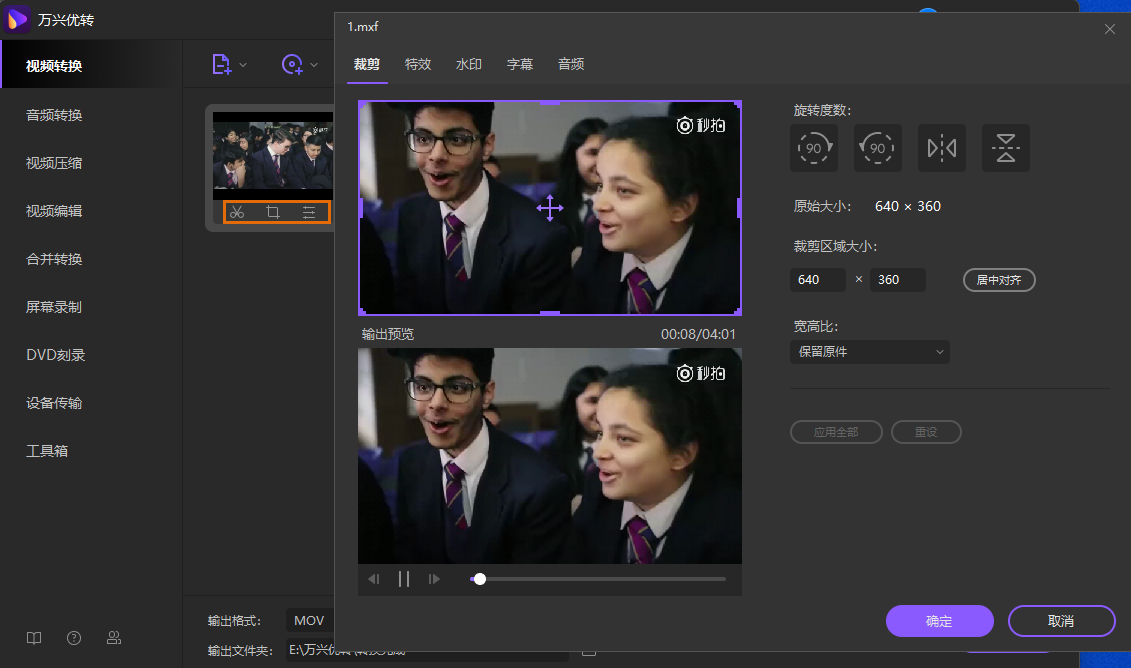This screenshot has width=1131, height=668.
Task: Expand the add DVD disc dropdown arrow
Action: 314,65
